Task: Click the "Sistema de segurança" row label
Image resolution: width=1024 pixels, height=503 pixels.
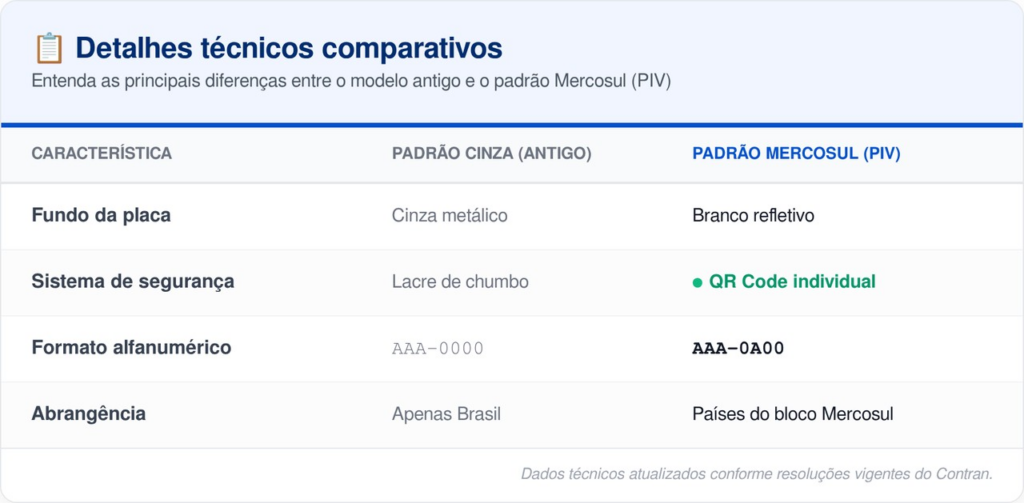Action: coord(133,282)
